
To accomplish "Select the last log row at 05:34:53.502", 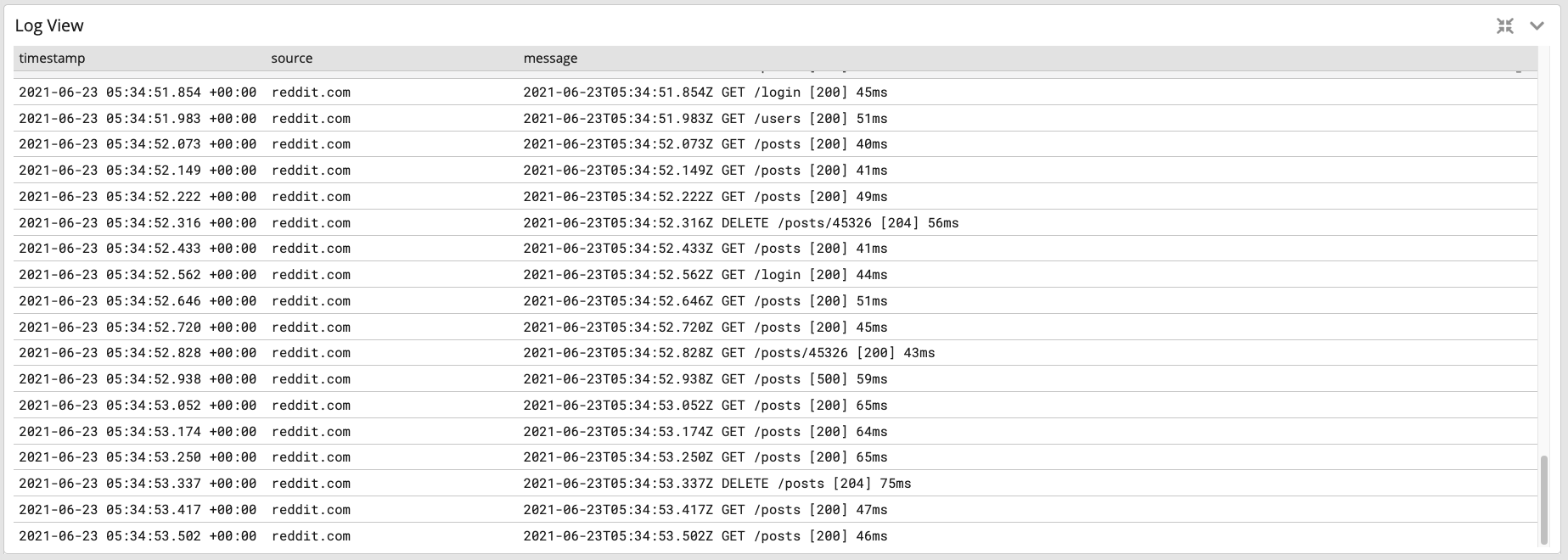I will (x=705, y=535).
